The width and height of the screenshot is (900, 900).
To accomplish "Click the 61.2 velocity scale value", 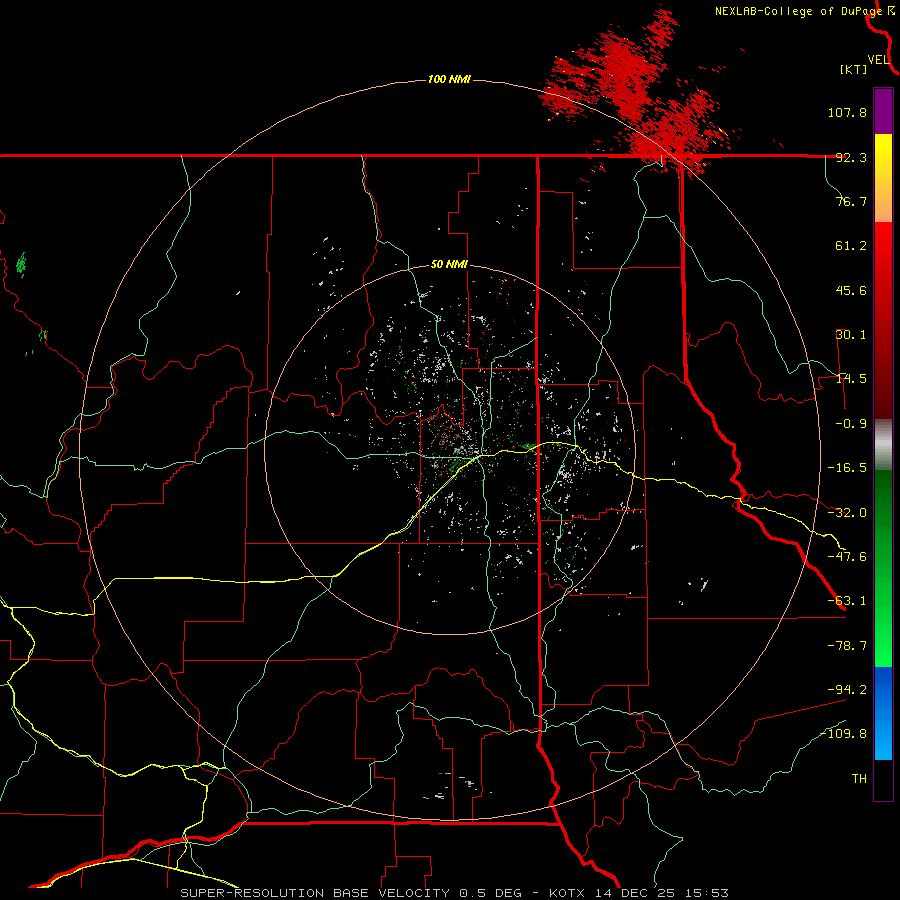I will pyautogui.click(x=851, y=246).
